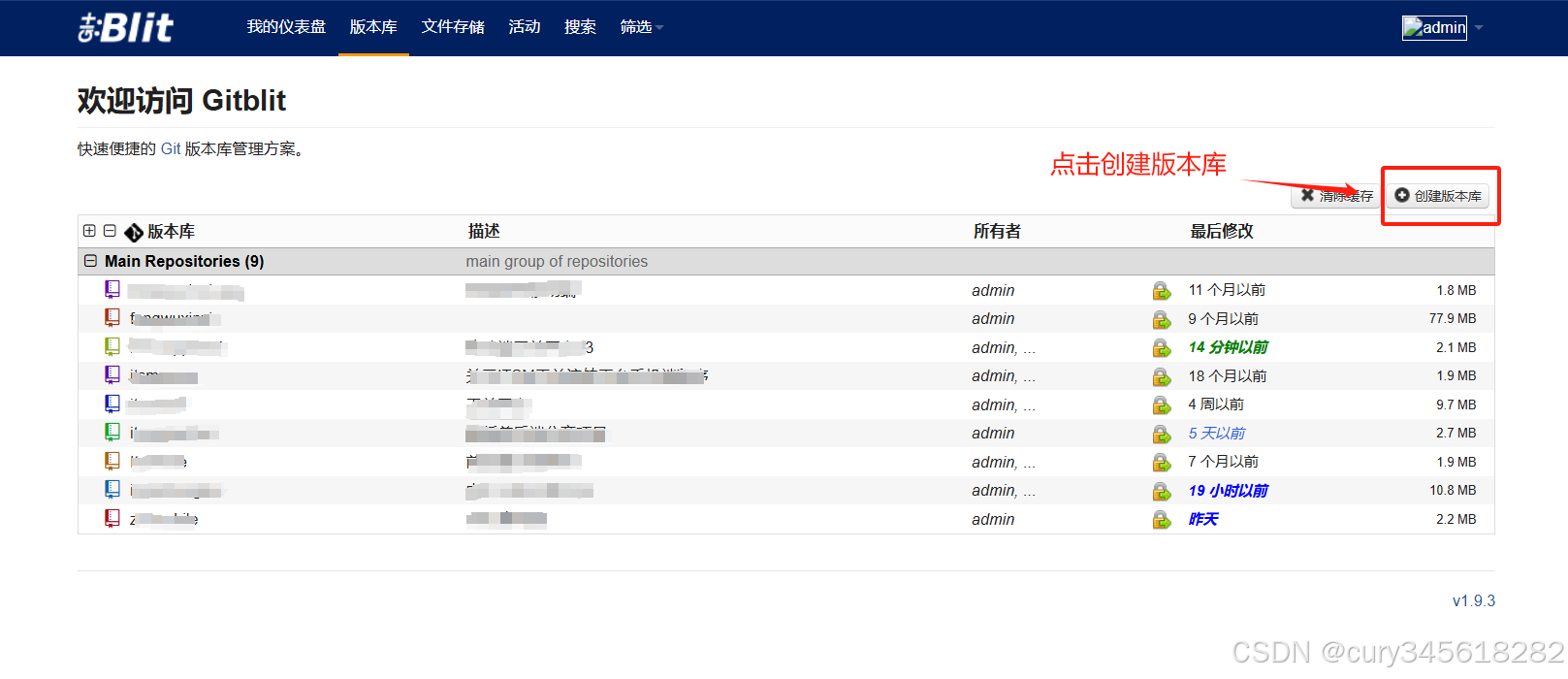Click the v1.9.3 version link
Image resolution: width=1568 pixels, height=679 pixels.
click(x=1474, y=601)
